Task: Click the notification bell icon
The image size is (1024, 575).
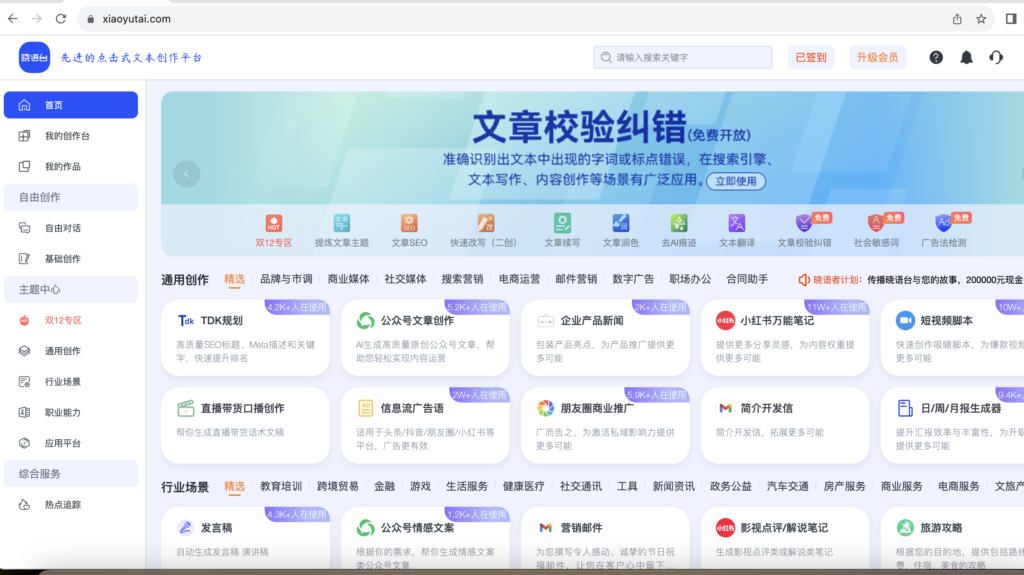Action: pos(966,58)
